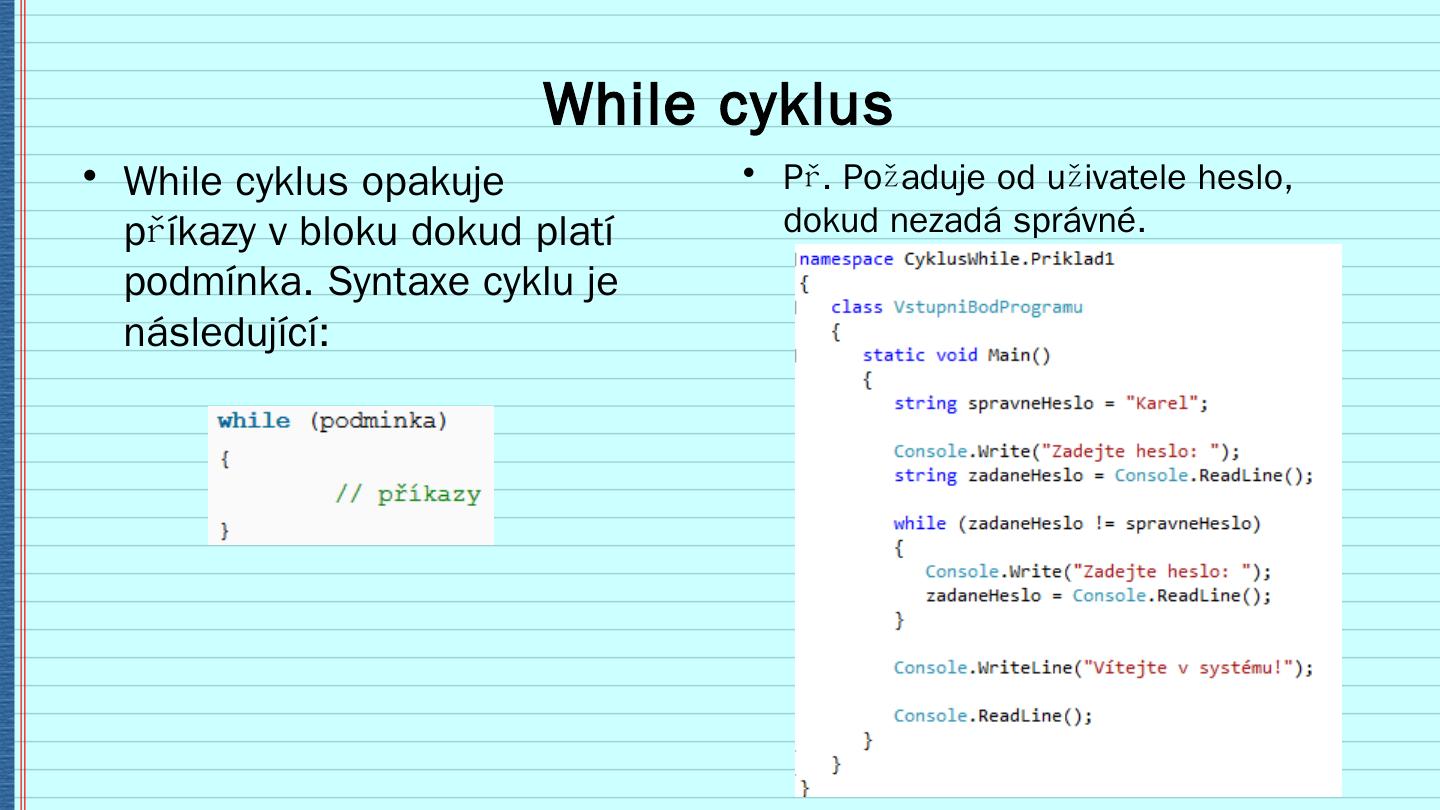Click the "while (podminka)" syntax line
This screenshot has height=810, width=1440.
point(333,421)
